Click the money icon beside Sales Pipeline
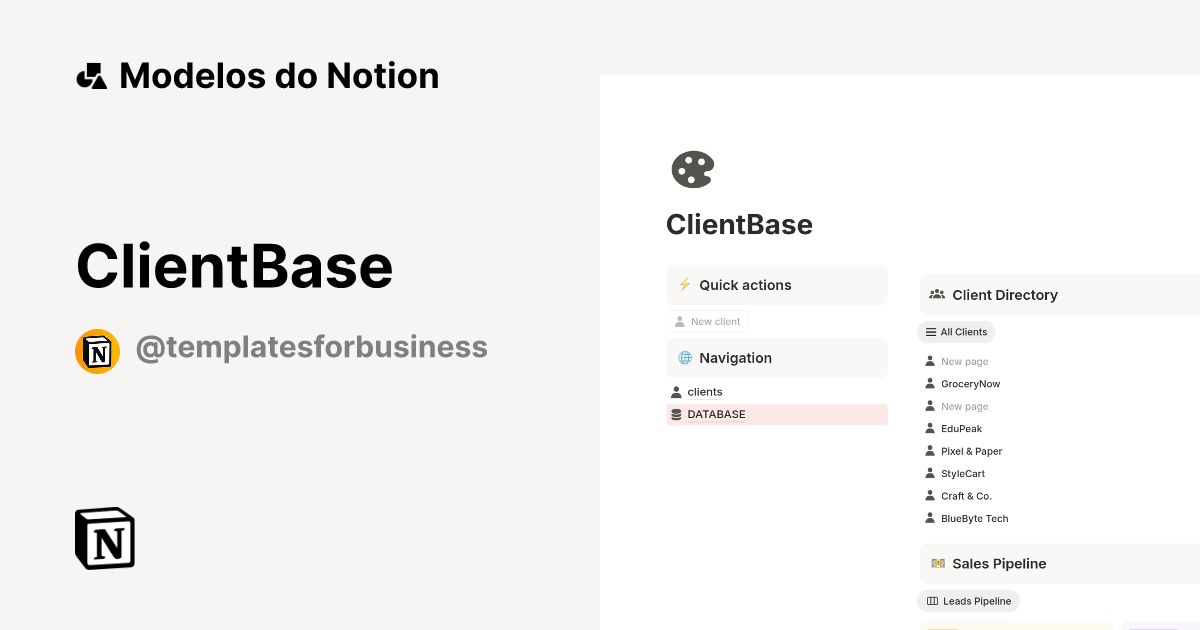The width and height of the screenshot is (1200, 630). 938,563
